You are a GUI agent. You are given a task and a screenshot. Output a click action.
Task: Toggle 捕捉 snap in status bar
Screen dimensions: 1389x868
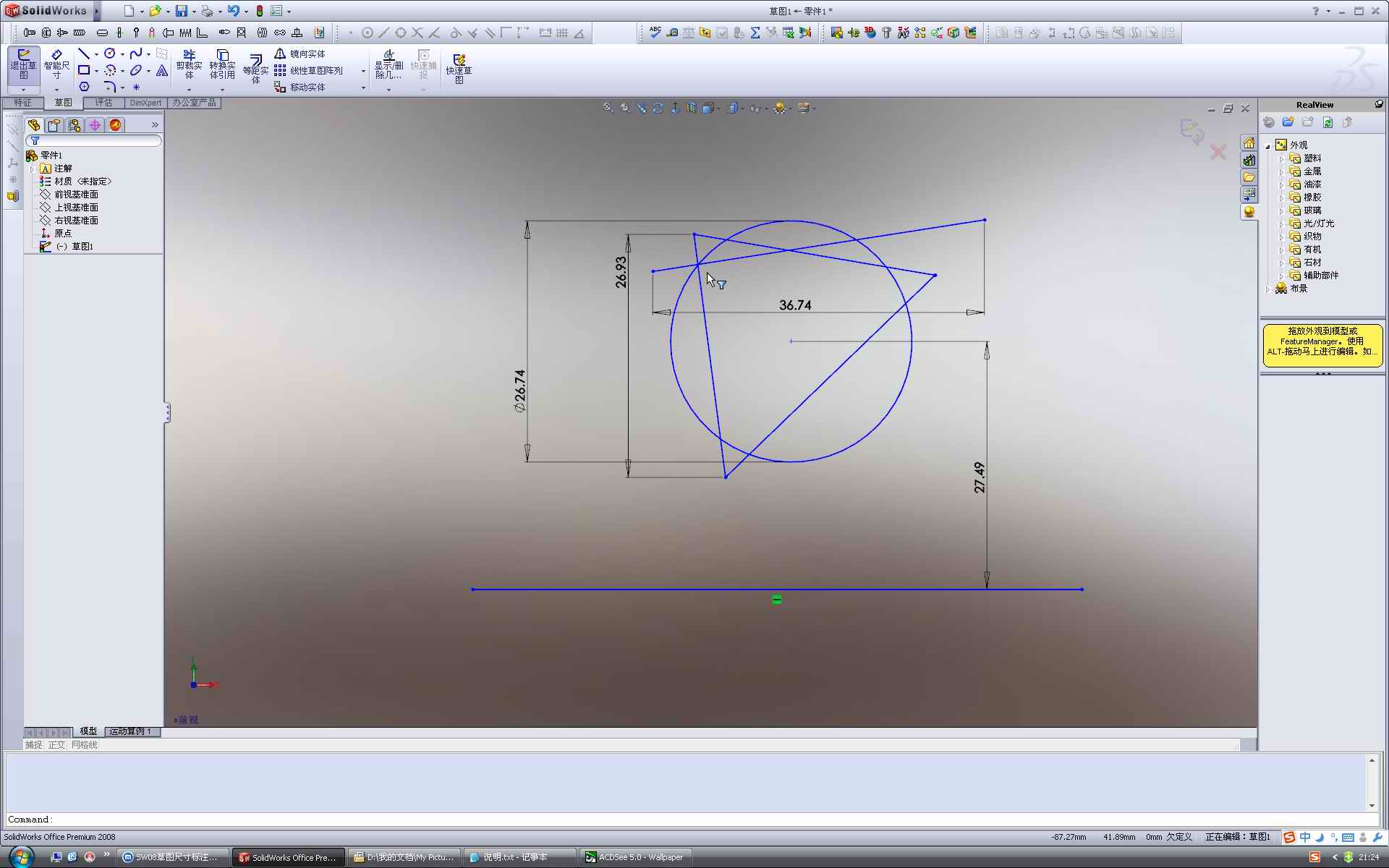pos(33,745)
